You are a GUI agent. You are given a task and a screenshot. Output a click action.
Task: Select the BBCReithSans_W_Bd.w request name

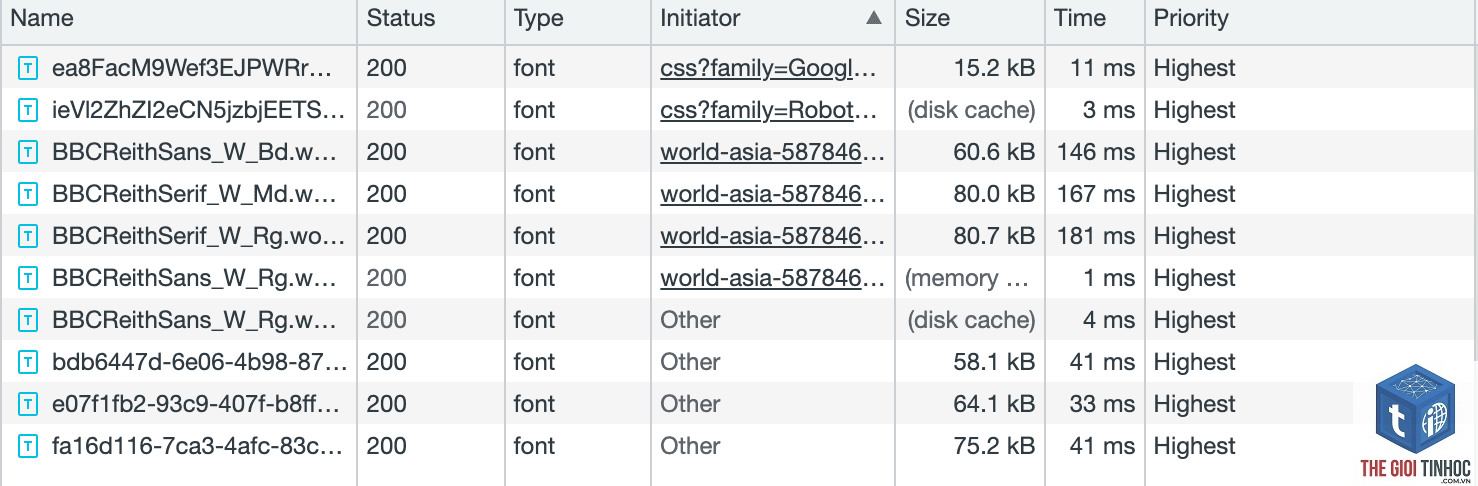pos(194,153)
